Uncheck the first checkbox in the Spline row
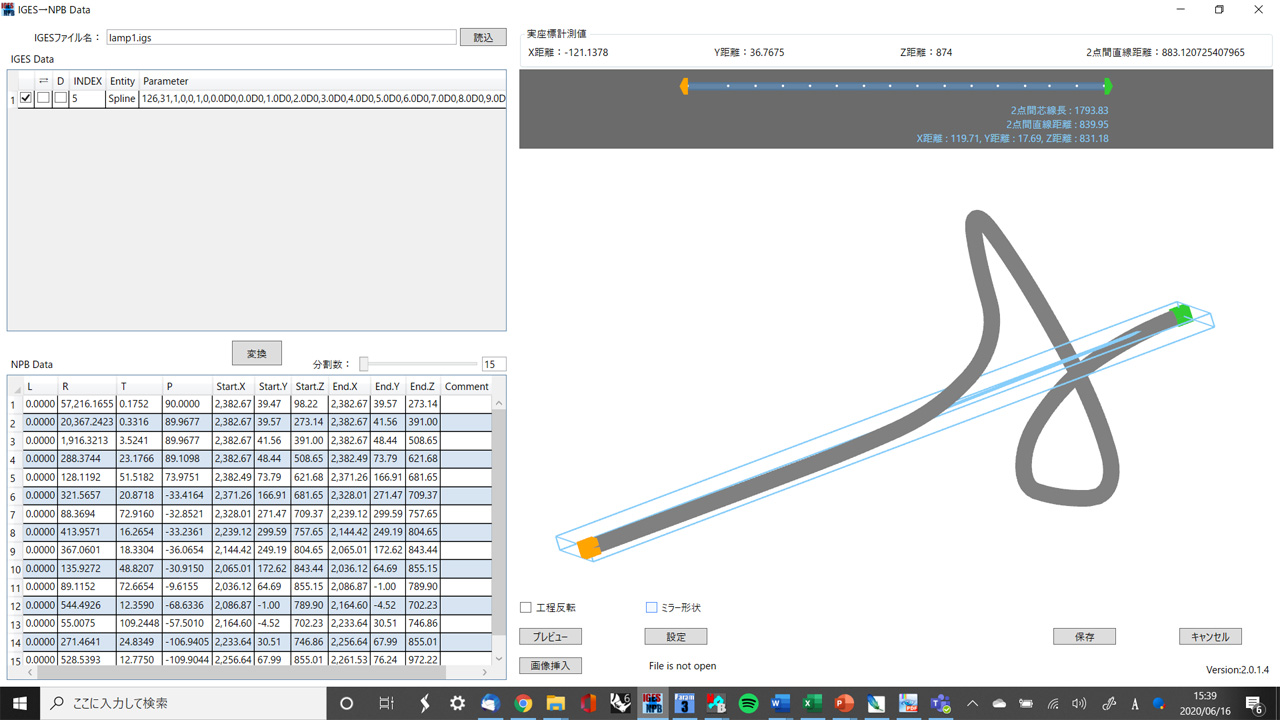 [x=26, y=99]
